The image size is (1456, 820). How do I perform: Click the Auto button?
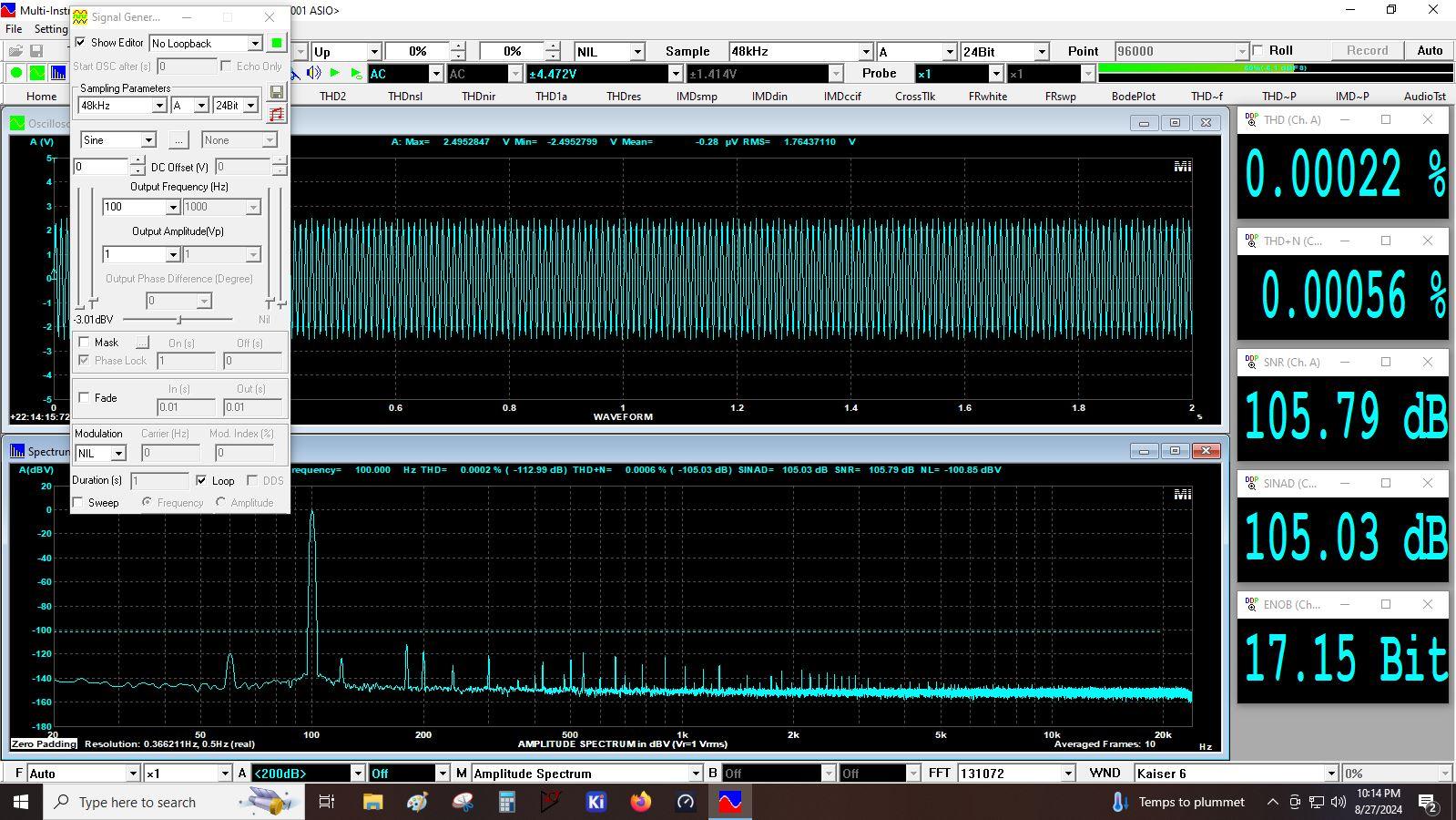(1430, 50)
